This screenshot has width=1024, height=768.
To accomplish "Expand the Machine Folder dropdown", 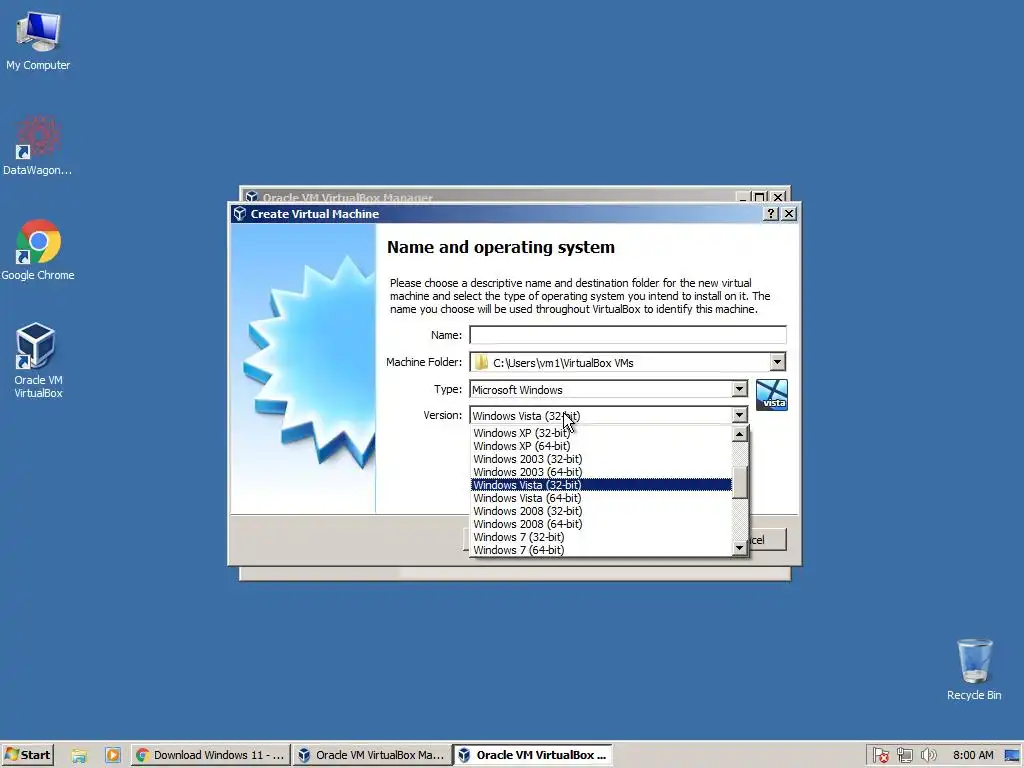I will pyautogui.click(x=777, y=362).
